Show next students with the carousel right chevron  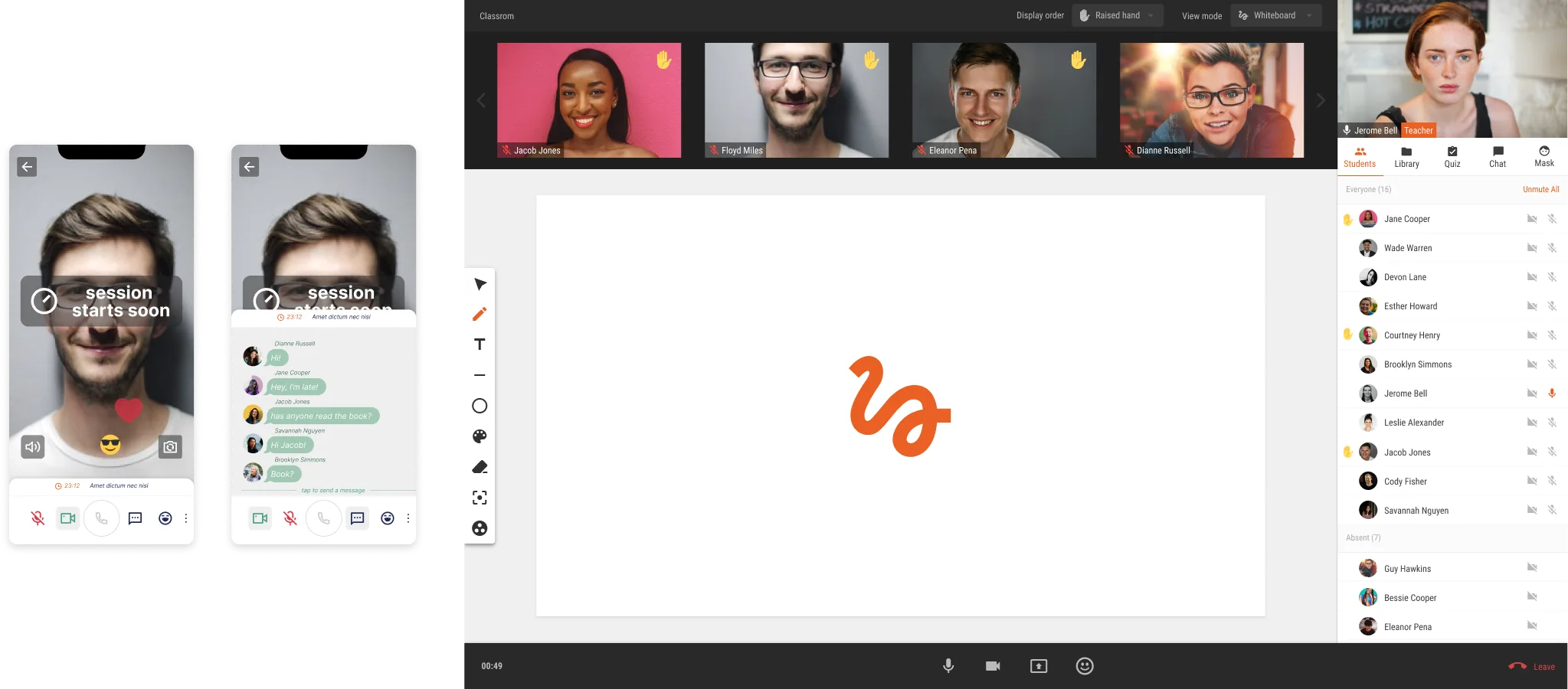pyautogui.click(x=1321, y=100)
